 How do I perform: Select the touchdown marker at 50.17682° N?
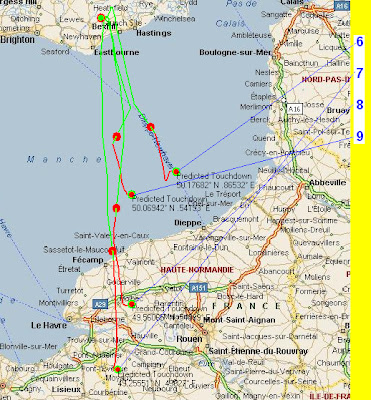(176, 172)
